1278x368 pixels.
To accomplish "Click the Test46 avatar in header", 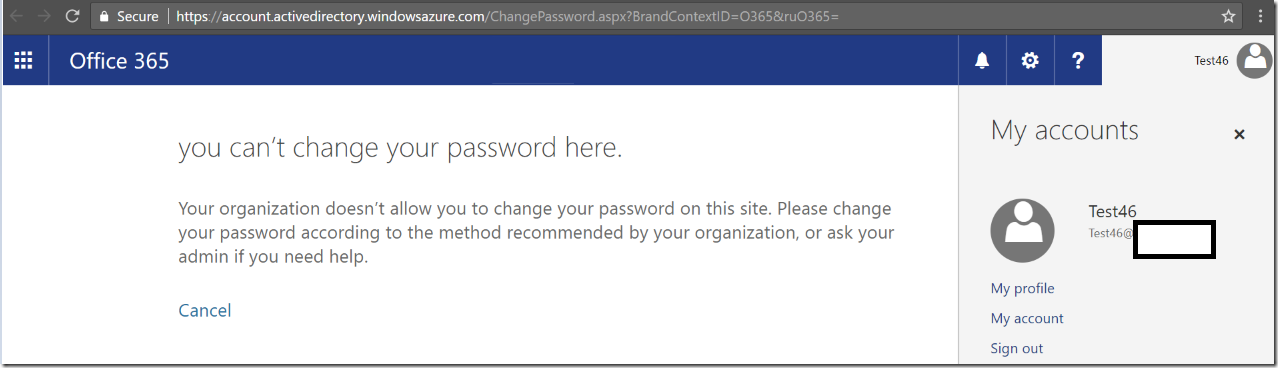I will point(1254,61).
